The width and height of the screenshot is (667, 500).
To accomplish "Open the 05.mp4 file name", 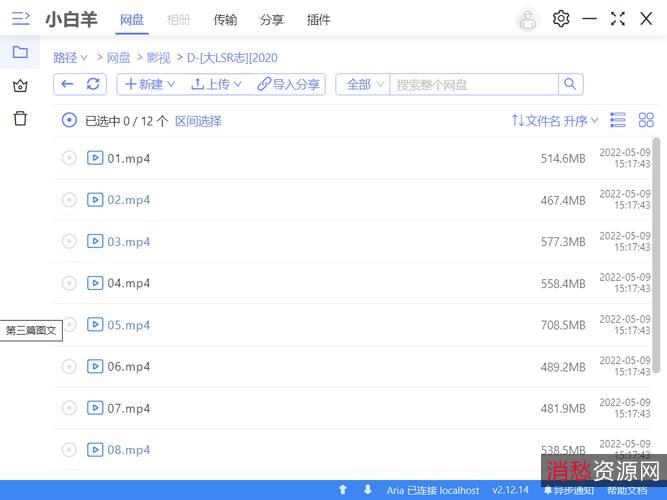I will coord(128,325).
